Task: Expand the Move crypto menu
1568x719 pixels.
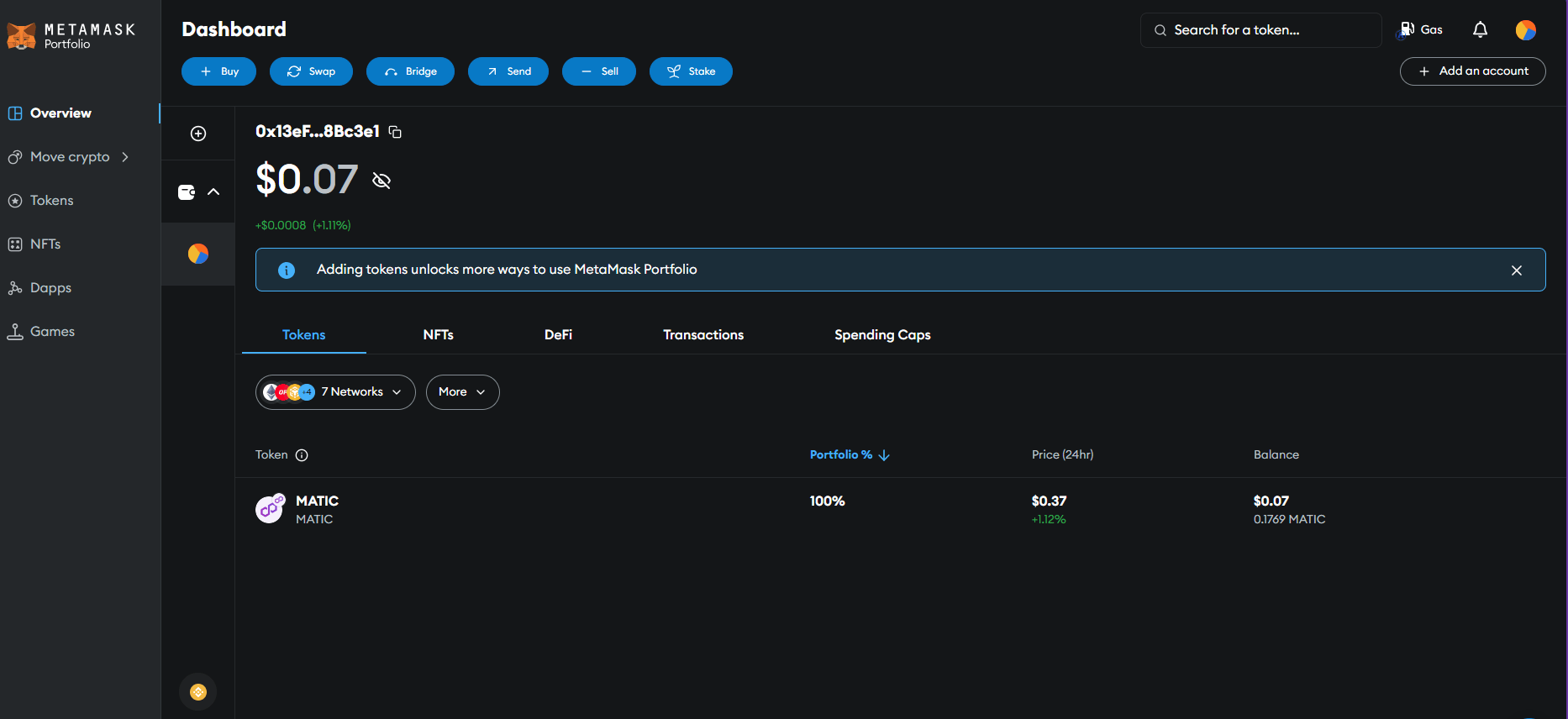Action: 69,157
